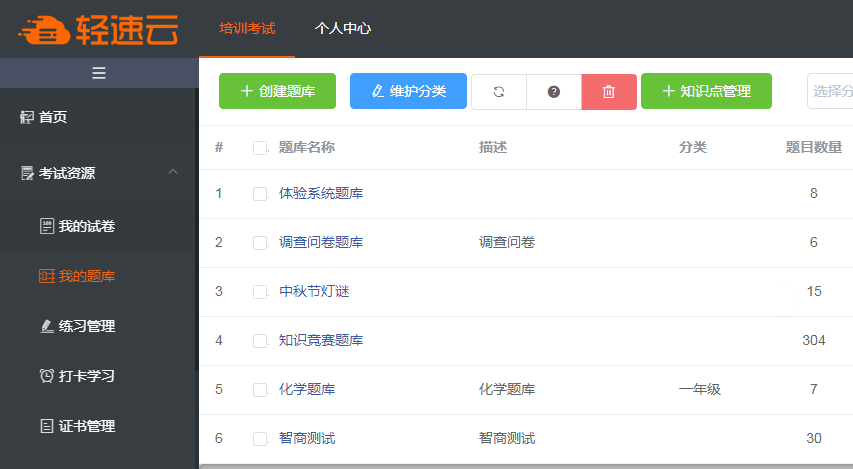
Task: Click the red trash delete icon
Action: tap(609, 91)
